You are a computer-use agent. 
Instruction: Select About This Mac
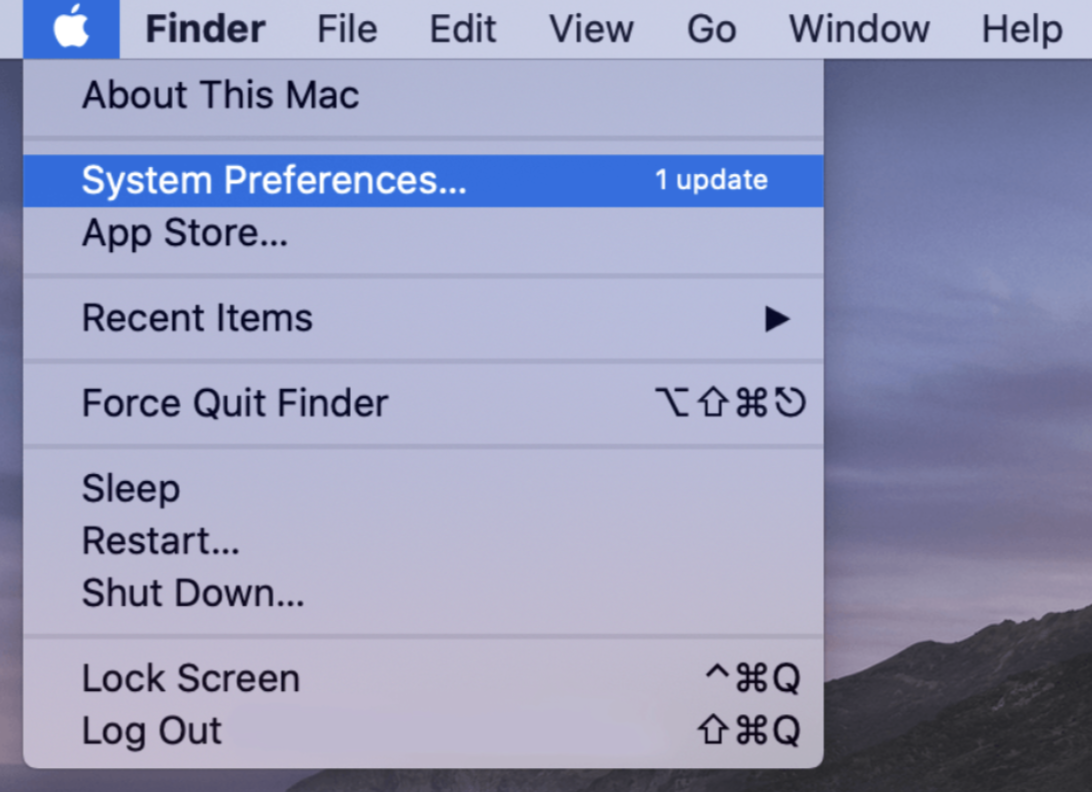pos(220,96)
